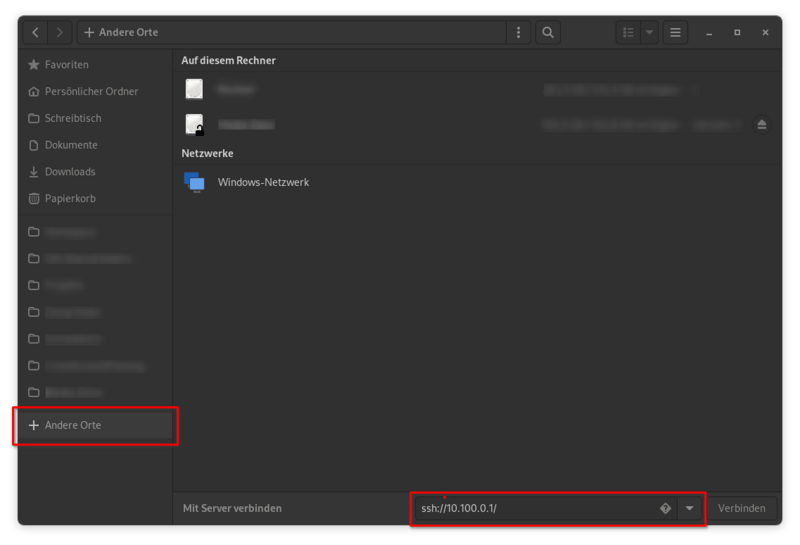The image size is (800, 545).
Task: Open Schreibtisch folder in sidebar
Action: click(x=96, y=118)
